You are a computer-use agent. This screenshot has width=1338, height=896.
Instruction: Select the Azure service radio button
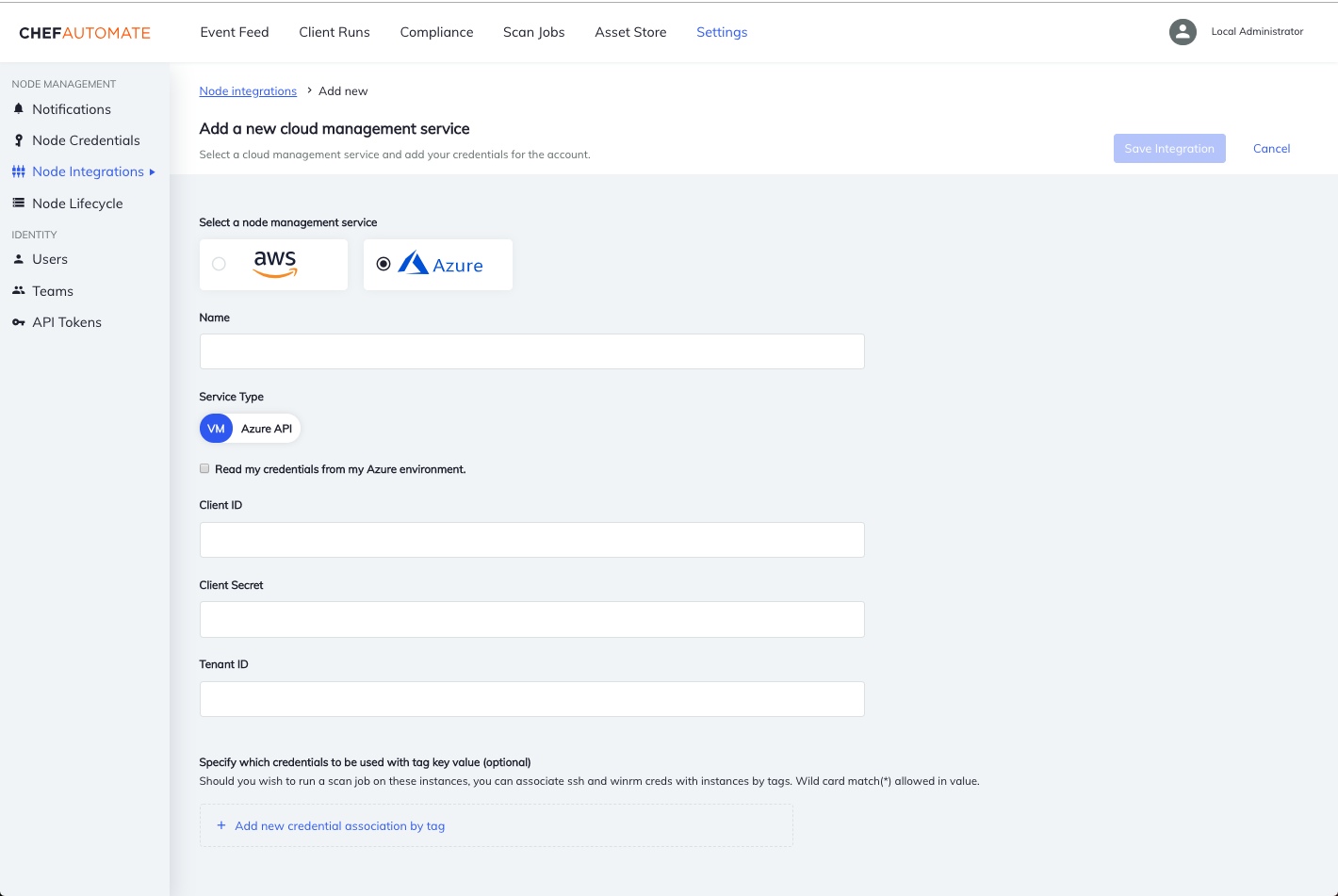point(383,264)
